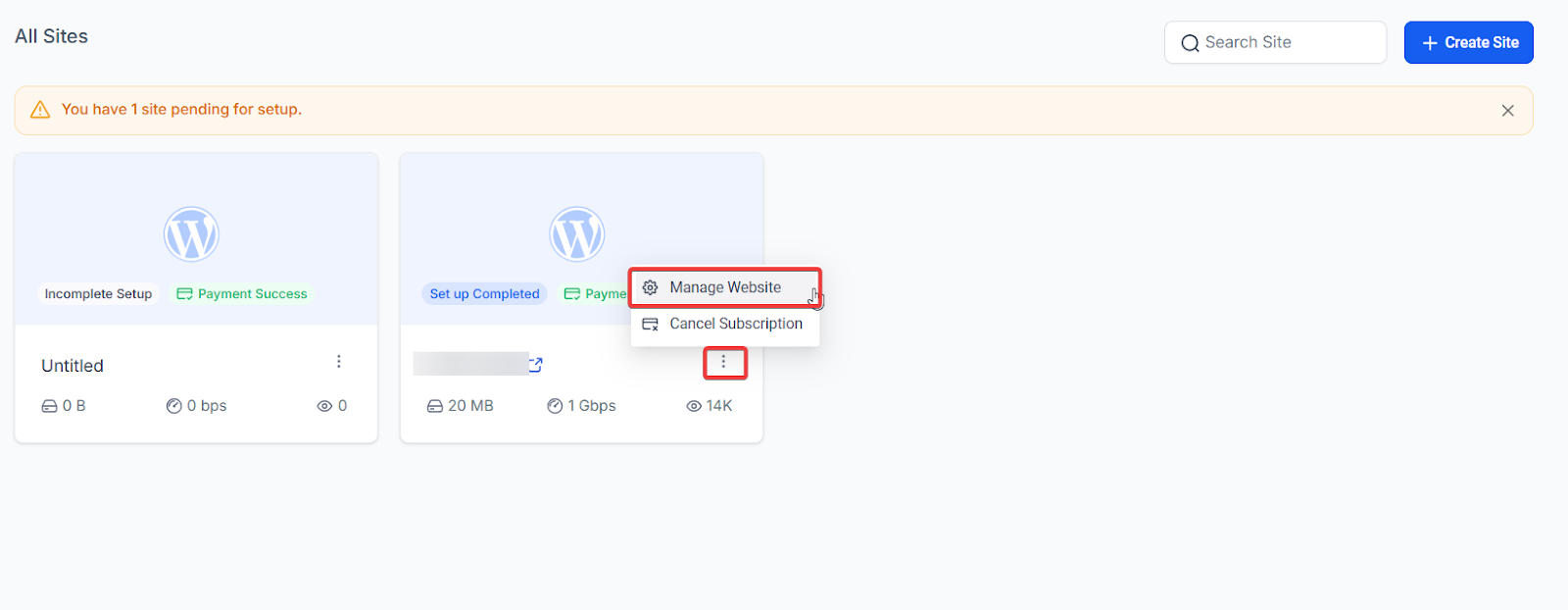Screen dimensions: 1568x610
Task: Click the WordPress logo on the completed site card
Action: click(x=576, y=234)
